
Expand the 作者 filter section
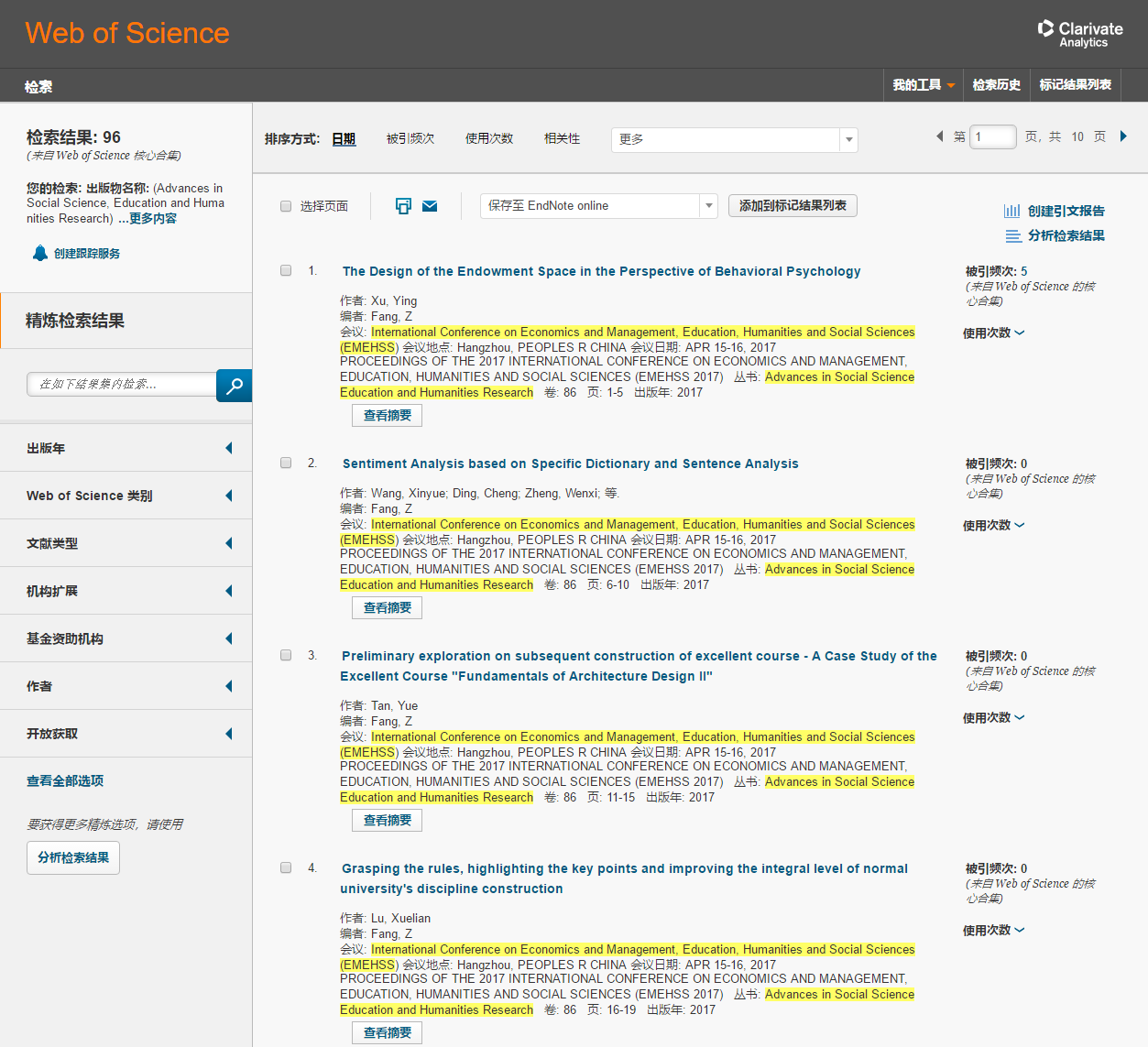[126, 686]
